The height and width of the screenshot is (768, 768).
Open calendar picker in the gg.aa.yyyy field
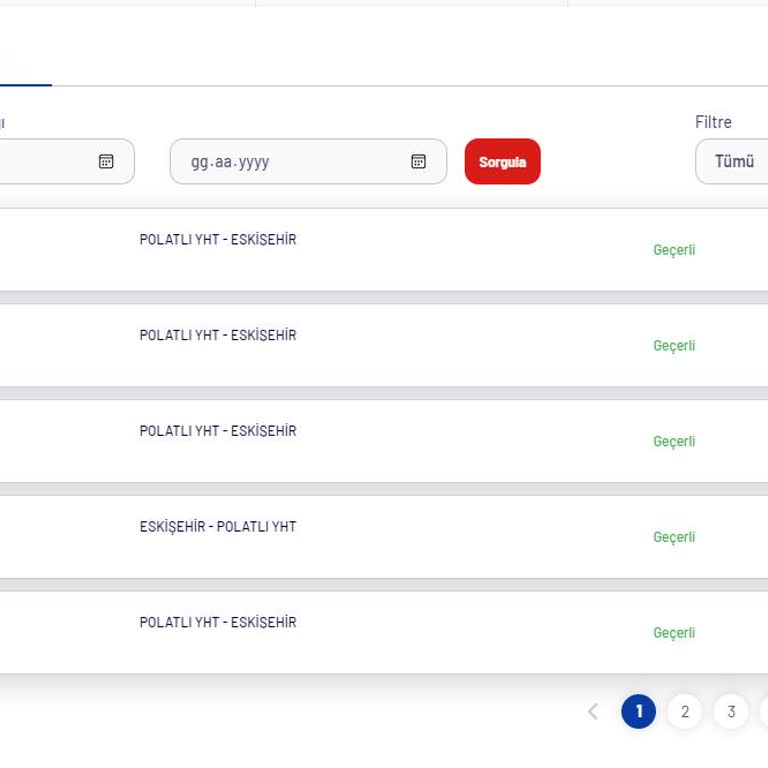pyautogui.click(x=419, y=162)
